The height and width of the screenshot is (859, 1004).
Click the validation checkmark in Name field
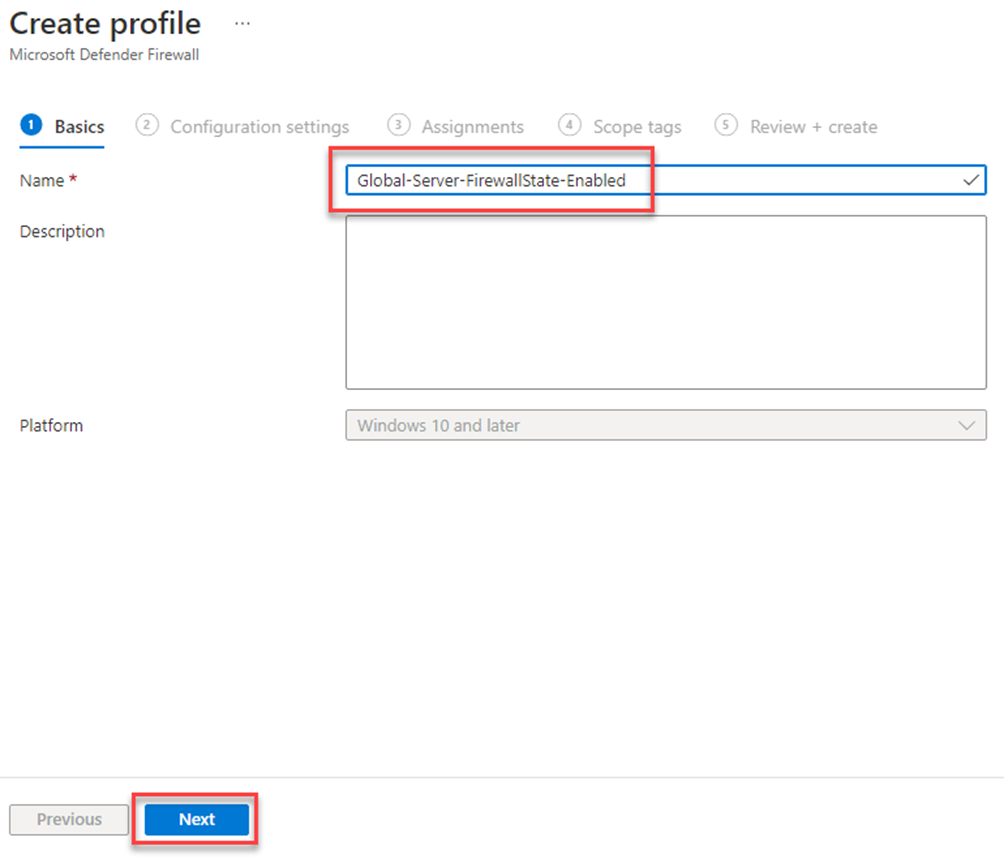click(971, 180)
